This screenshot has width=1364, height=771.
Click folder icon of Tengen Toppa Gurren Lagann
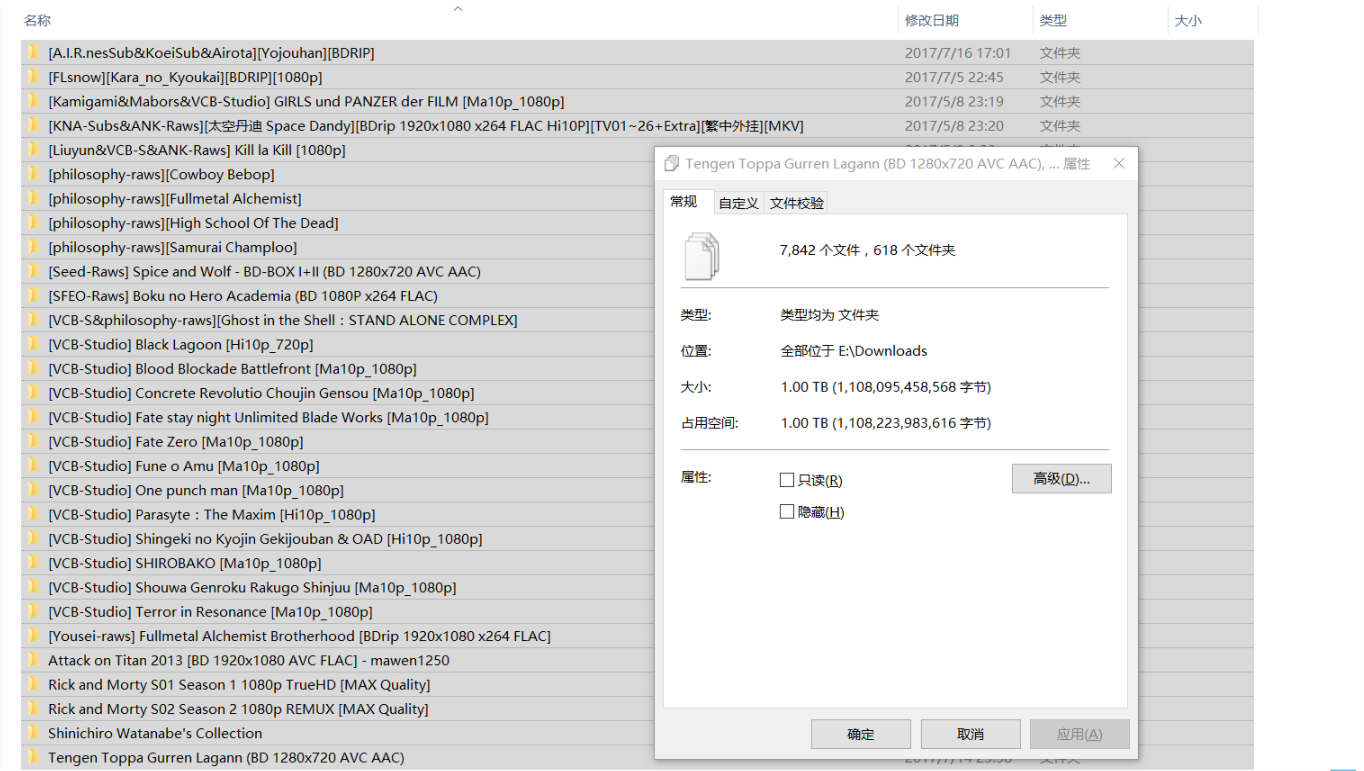pos(33,757)
